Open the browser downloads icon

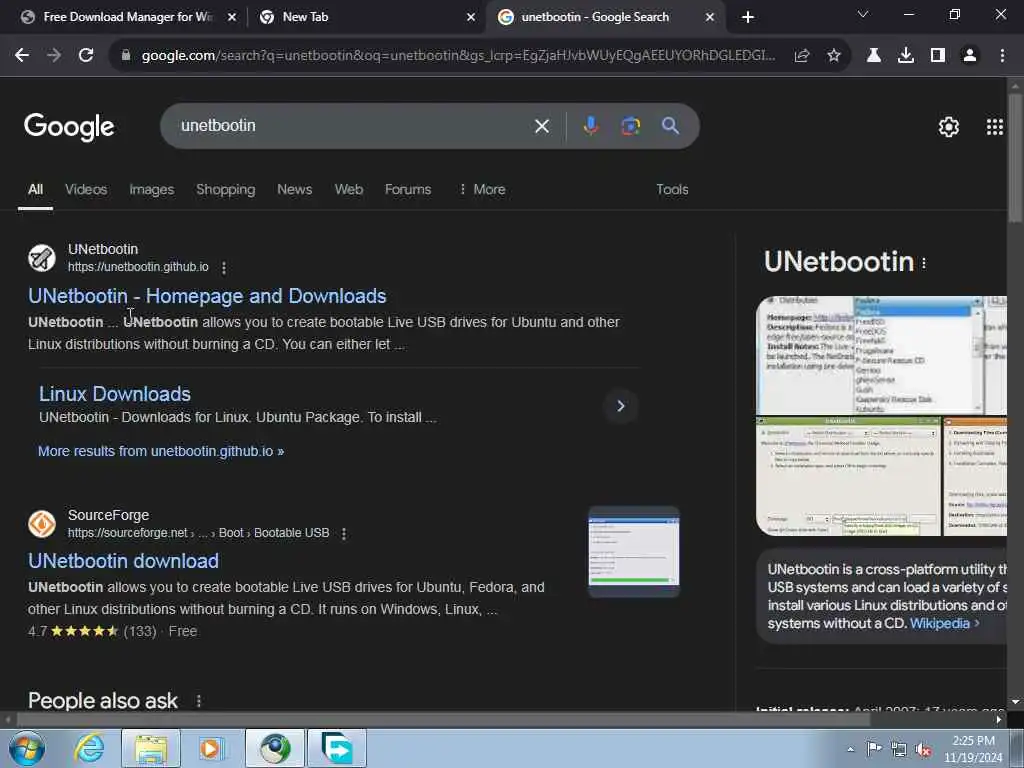[906, 56]
